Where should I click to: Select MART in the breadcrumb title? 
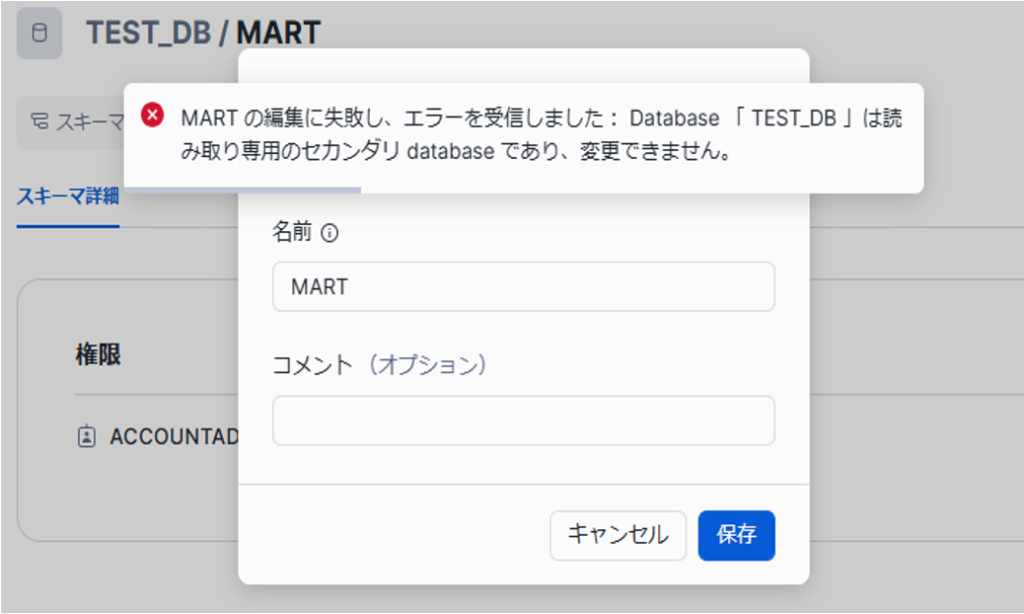(278, 32)
